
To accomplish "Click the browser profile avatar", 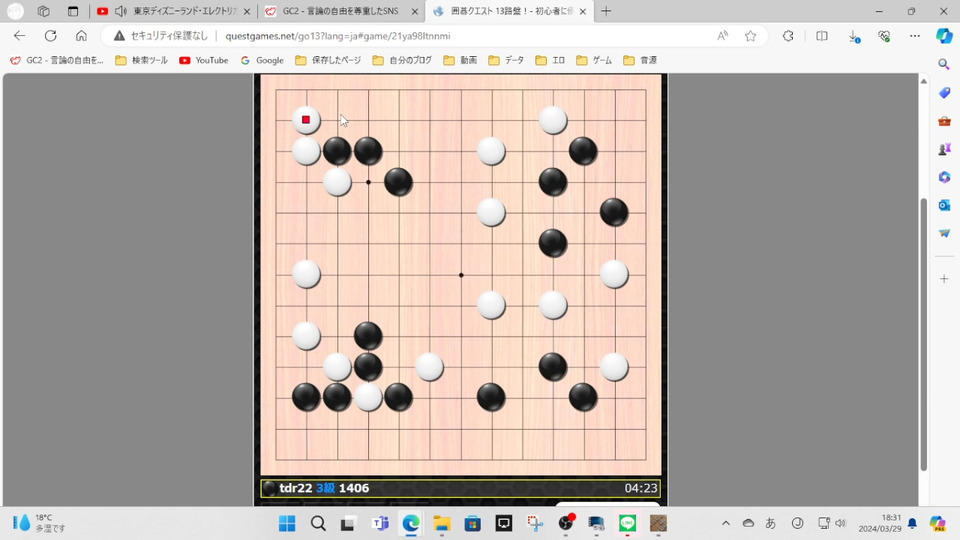I will pyautogui.click(x=15, y=11).
